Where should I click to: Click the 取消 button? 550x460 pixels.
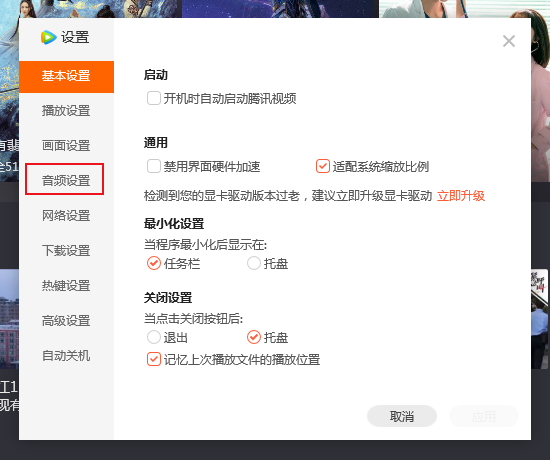pos(402,416)
